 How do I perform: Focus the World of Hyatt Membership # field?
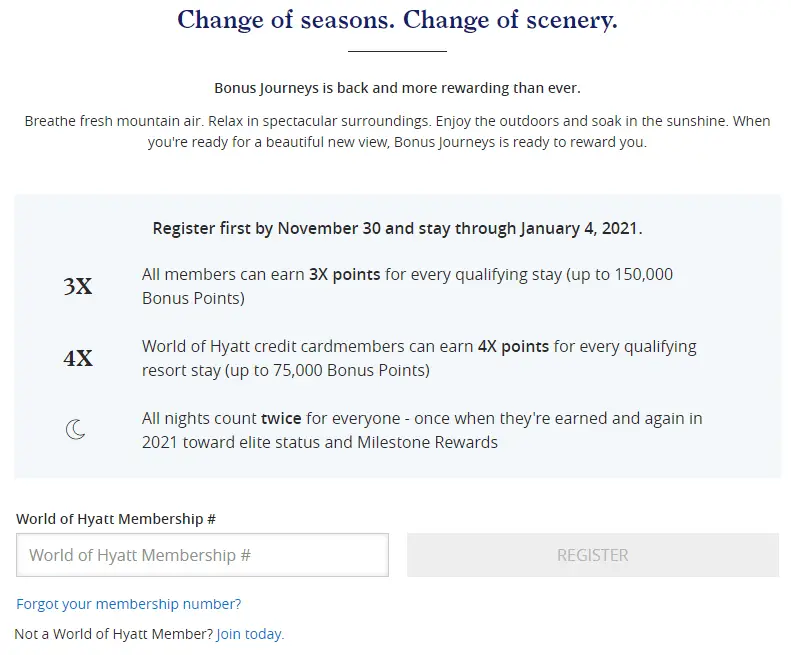[202, 555]
